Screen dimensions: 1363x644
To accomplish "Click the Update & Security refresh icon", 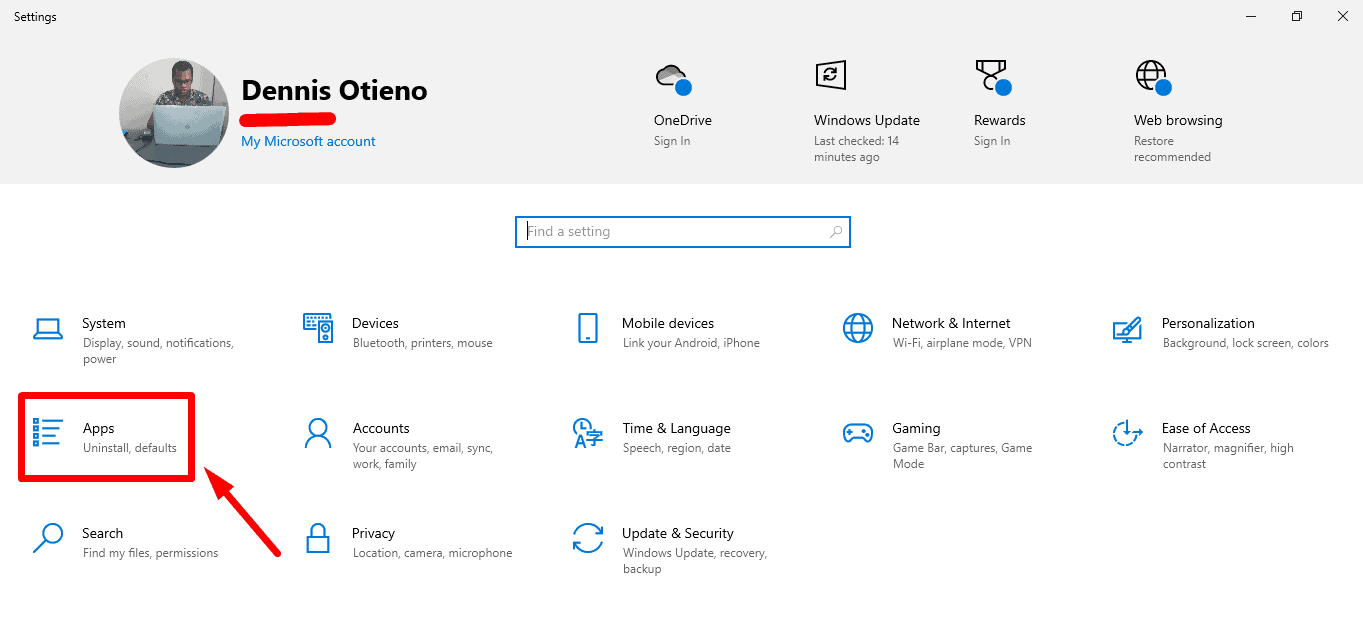I will point(587,538).
